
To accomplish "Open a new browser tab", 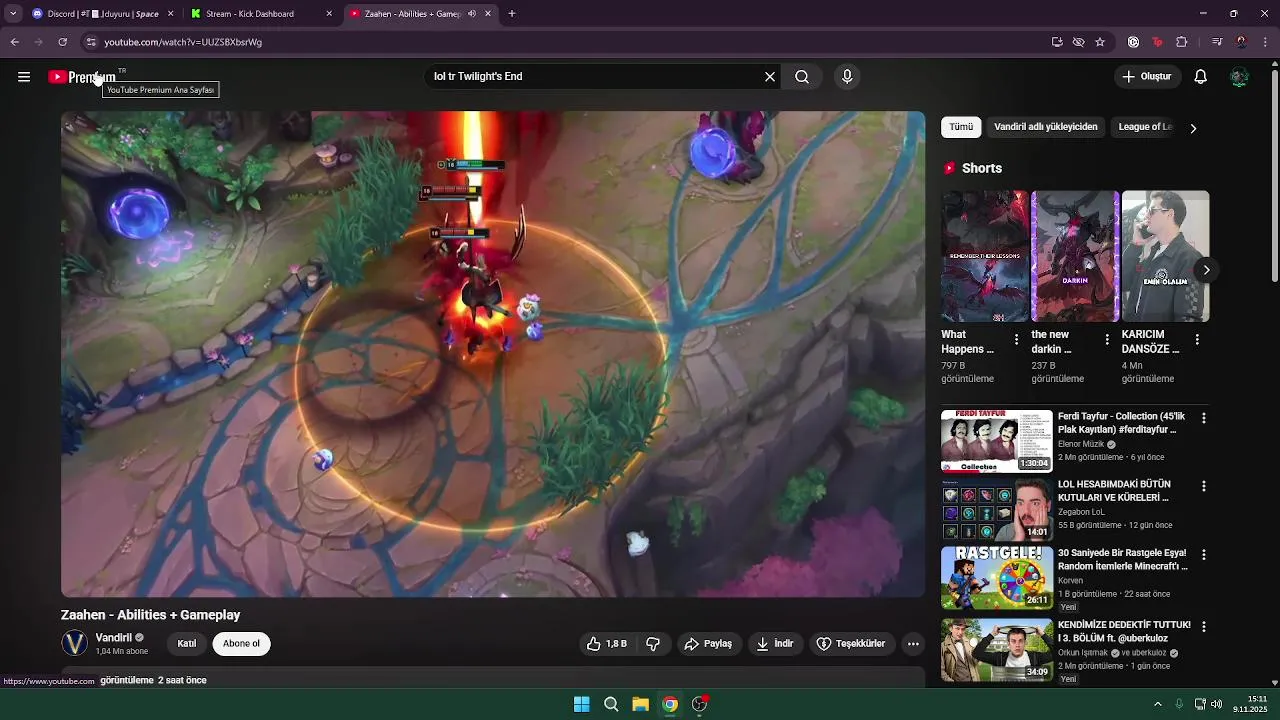I will coord(512,14).
